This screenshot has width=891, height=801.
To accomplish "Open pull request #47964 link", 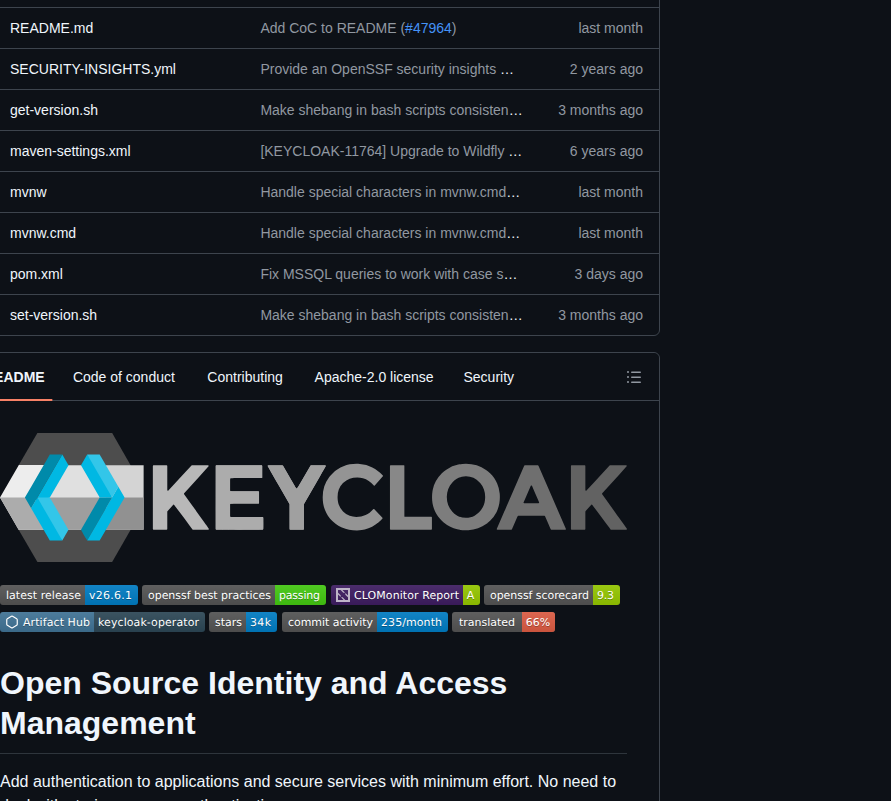I will click(428, 28).
